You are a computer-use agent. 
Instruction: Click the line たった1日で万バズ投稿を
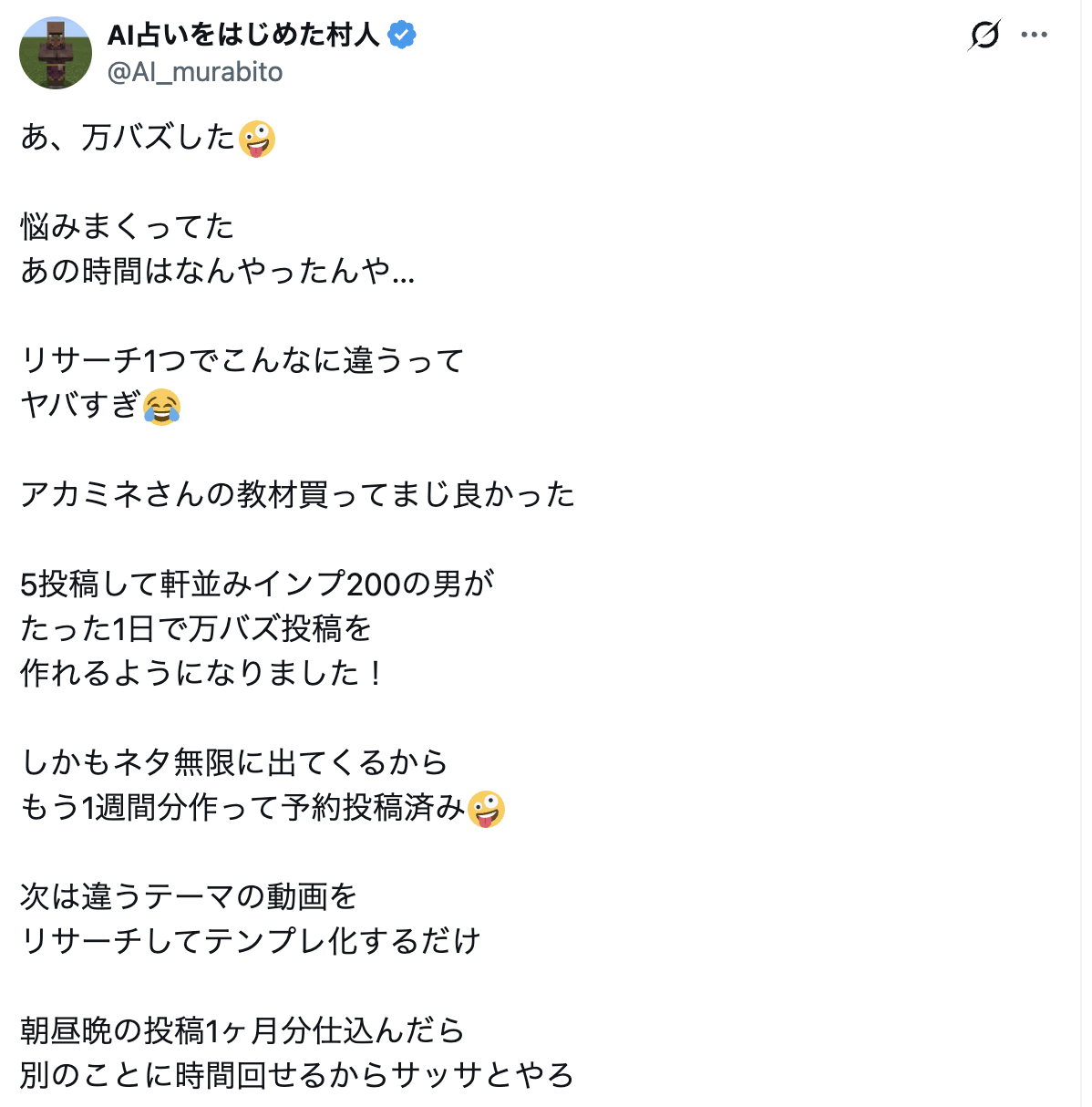pos(196,629)
